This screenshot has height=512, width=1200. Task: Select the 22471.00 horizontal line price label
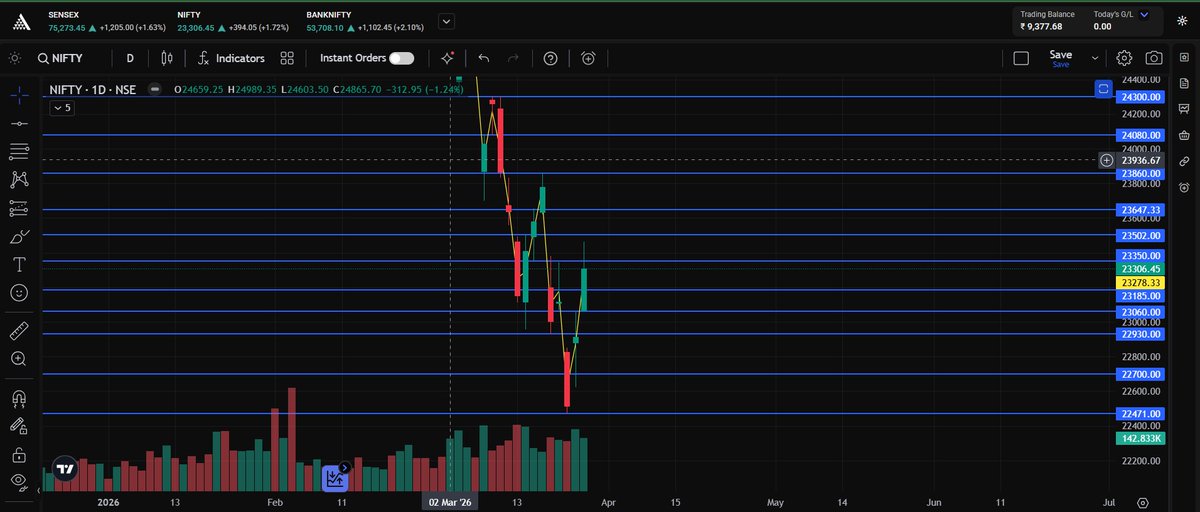click(1141, 413)
